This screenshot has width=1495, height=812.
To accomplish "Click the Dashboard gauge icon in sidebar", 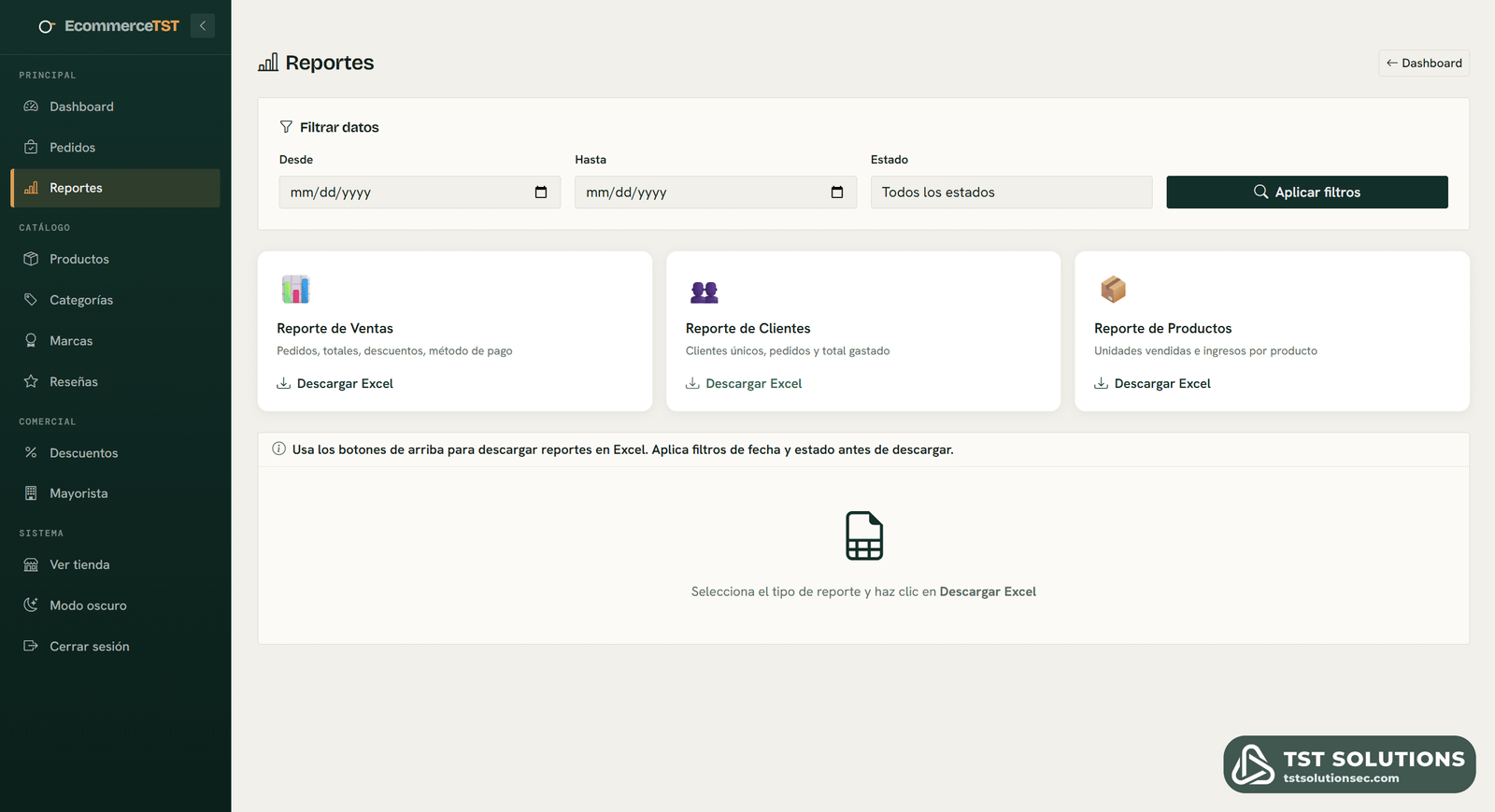I will 31,107.
